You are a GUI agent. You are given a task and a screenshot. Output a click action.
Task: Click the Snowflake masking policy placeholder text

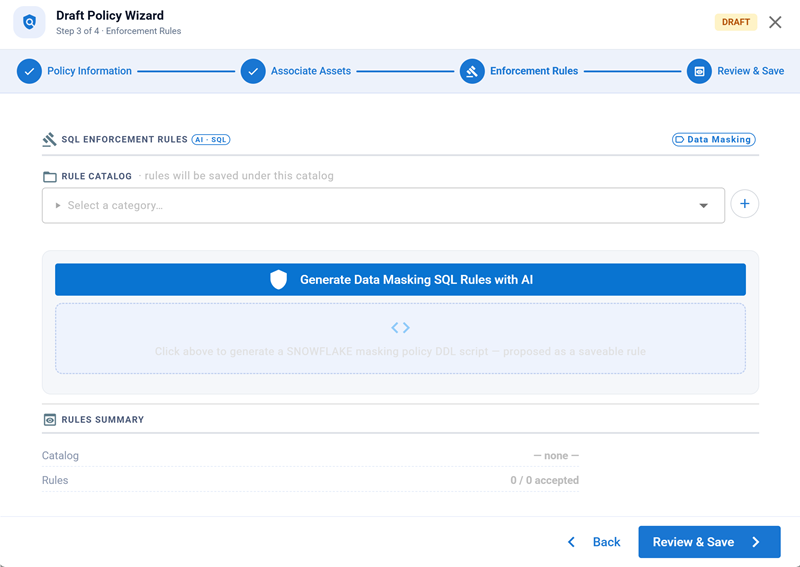[x=400, y=352]
